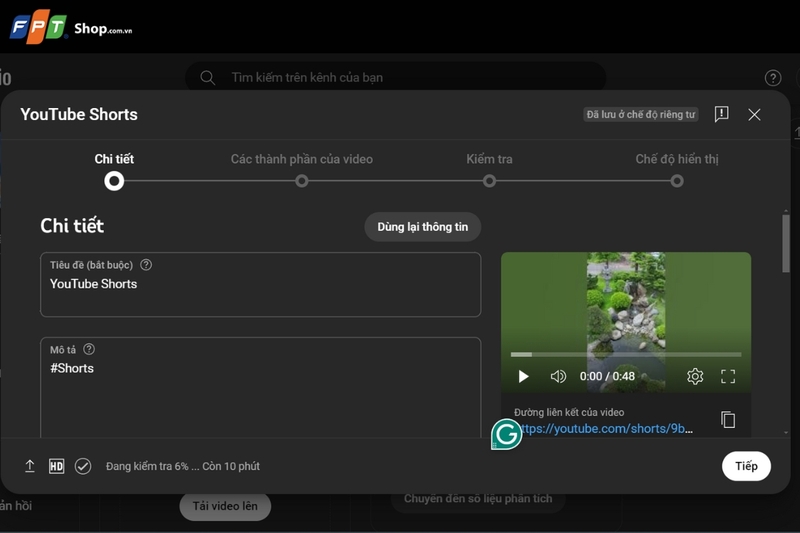Seek on the video progress bar

(626, 354)
